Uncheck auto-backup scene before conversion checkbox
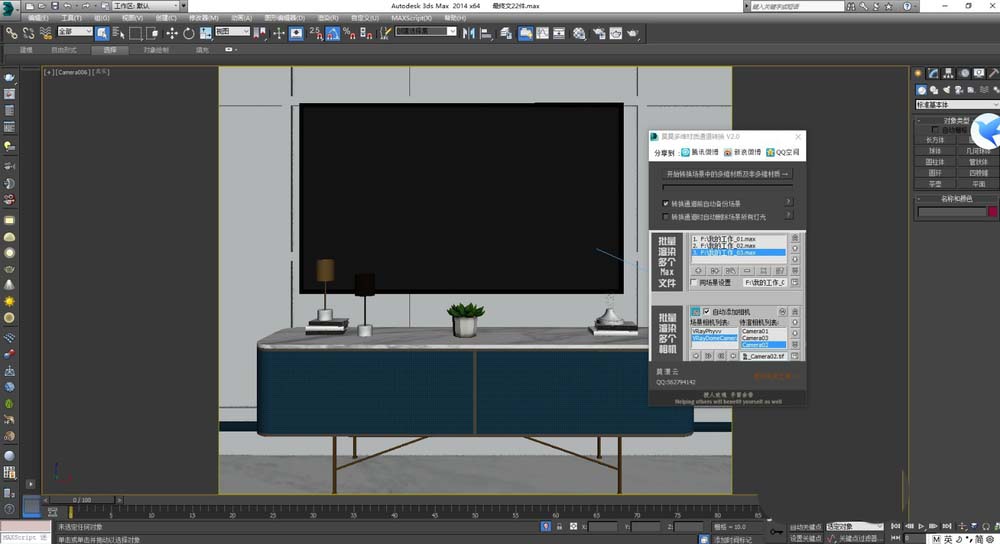This screenshot has height=544, width=1000. pos(667,203)
